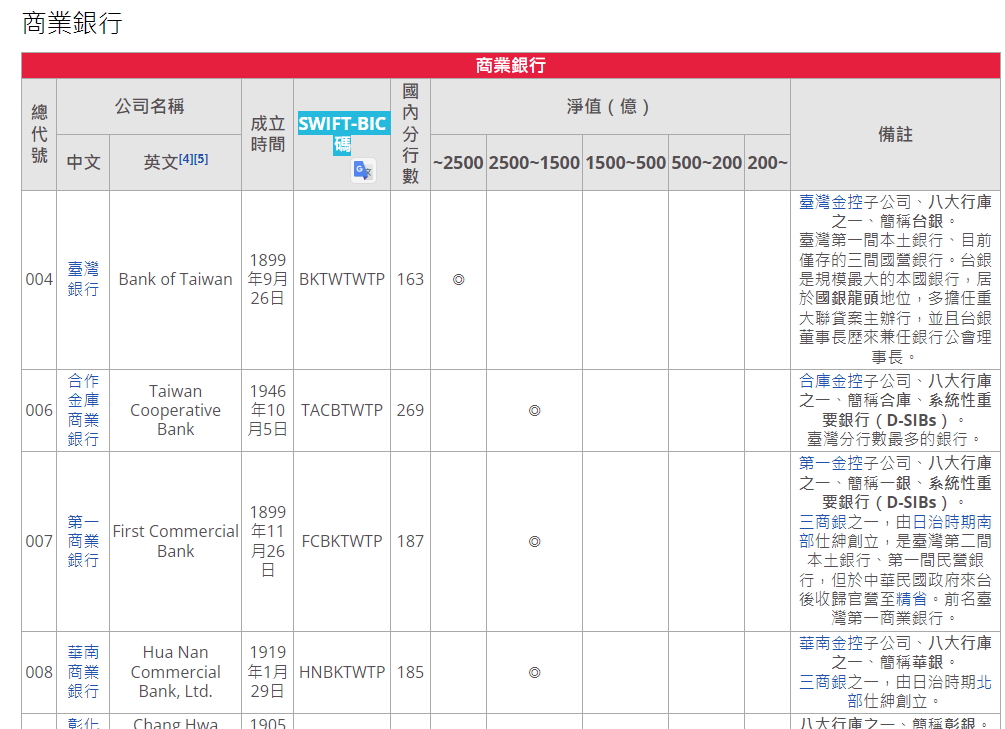Viewport: 1005px width, 729px height.
Task: Open the 臺灣金控 link in notes
Action: click(831, 202)
